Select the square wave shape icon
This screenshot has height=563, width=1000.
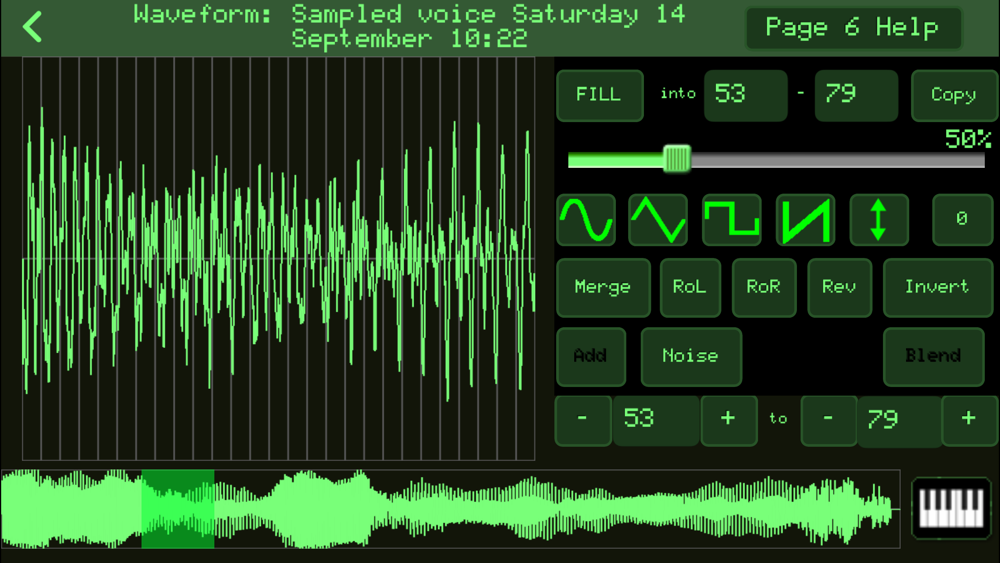pos(732,220)
